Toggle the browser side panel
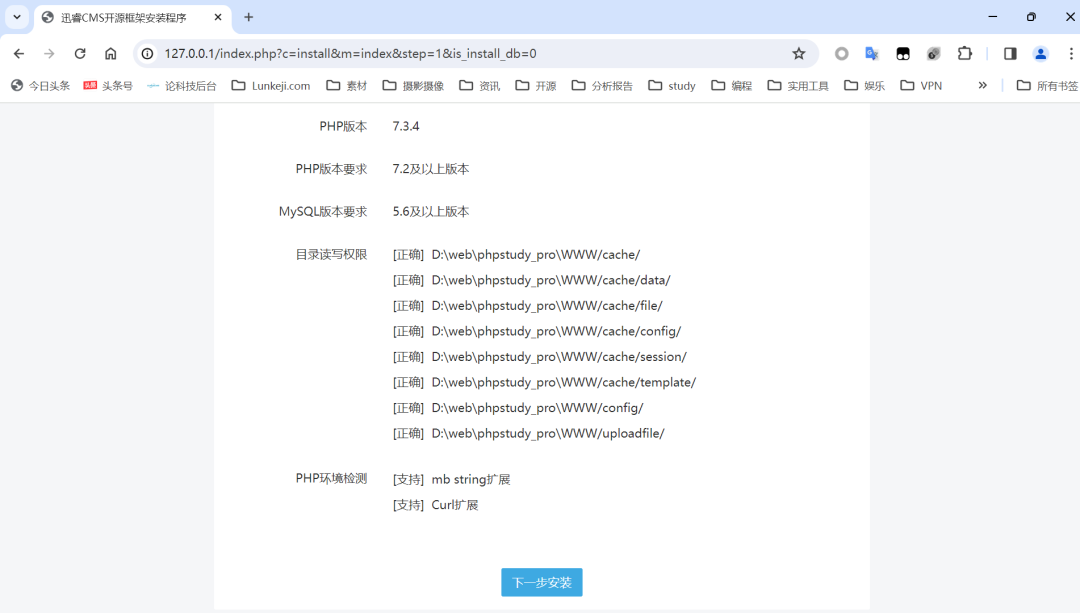This screenshot has height=613, width=1080. click(x=1010, y=54)
